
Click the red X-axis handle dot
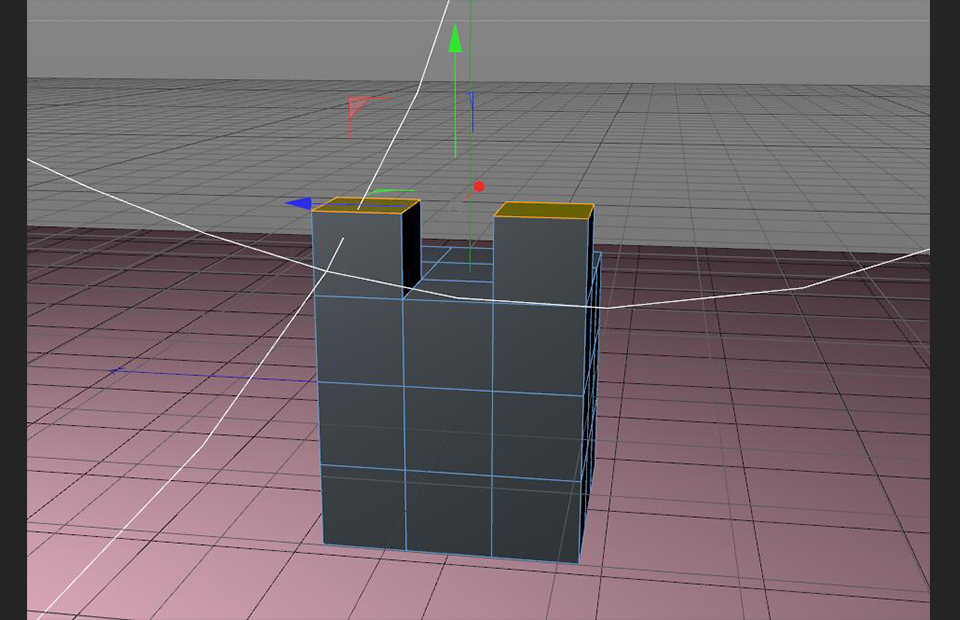click(x=479, y=186)
